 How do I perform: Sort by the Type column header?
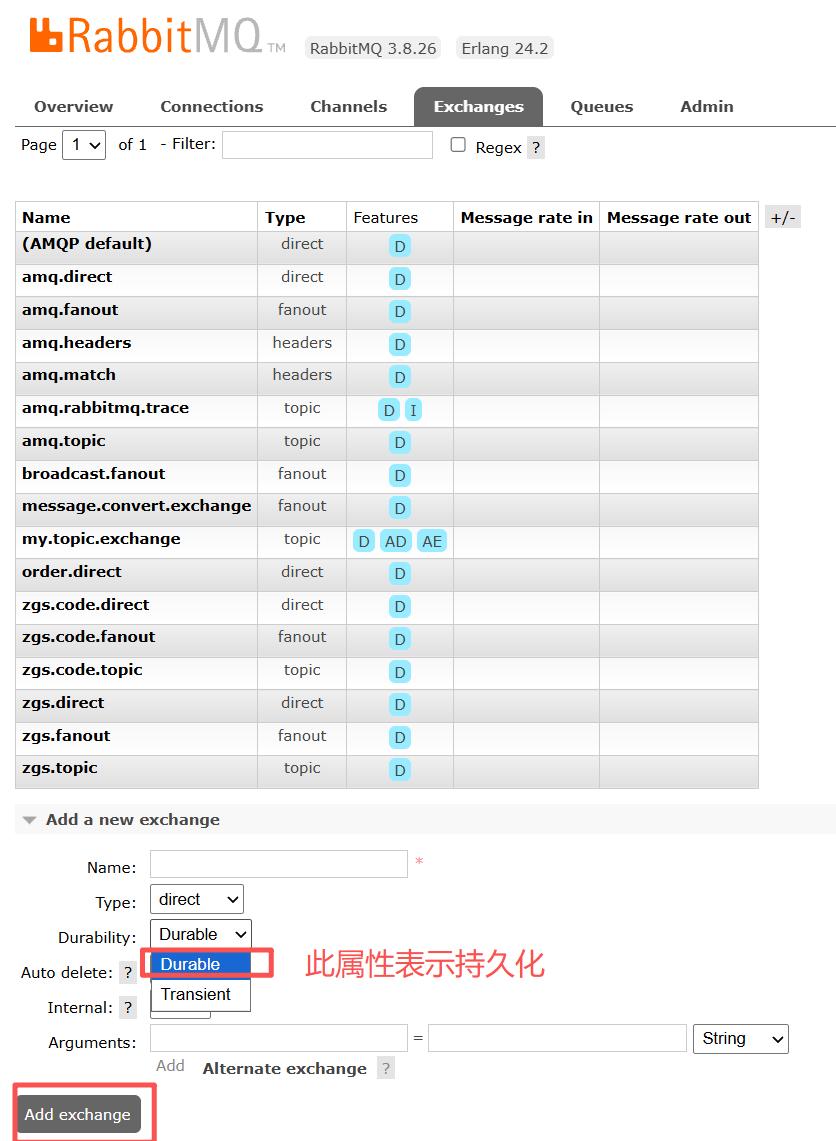click(285, 218)
